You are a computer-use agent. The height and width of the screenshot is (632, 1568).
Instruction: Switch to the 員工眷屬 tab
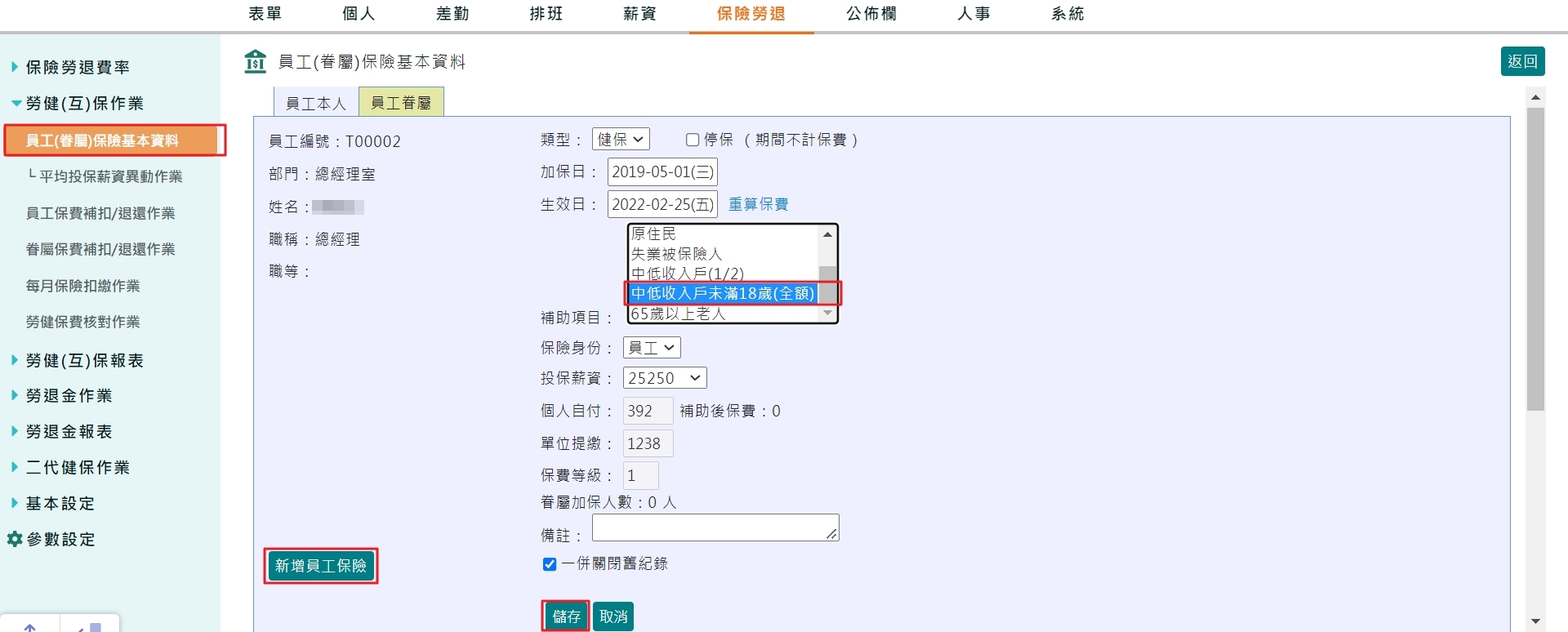tap(401, 102)
